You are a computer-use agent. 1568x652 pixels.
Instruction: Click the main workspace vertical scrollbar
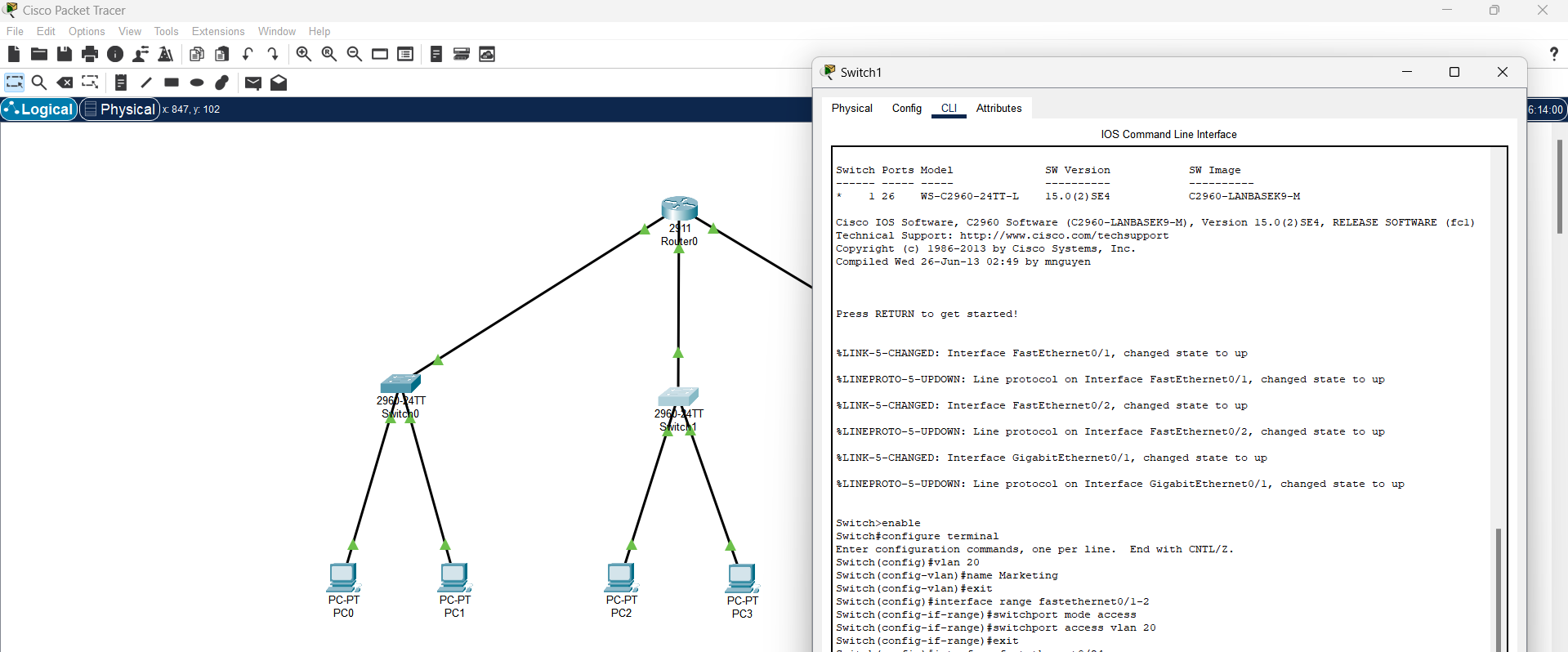point(1559,186)
